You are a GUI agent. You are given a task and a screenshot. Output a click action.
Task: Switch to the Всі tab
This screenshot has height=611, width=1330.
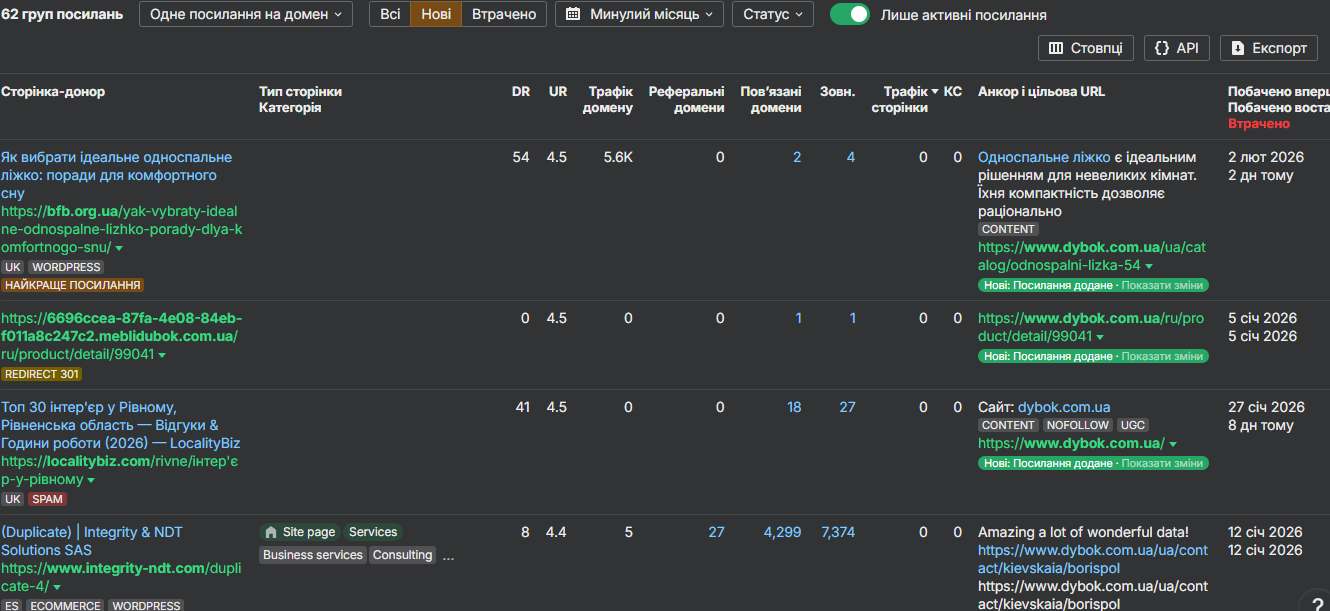coord(390,15)
